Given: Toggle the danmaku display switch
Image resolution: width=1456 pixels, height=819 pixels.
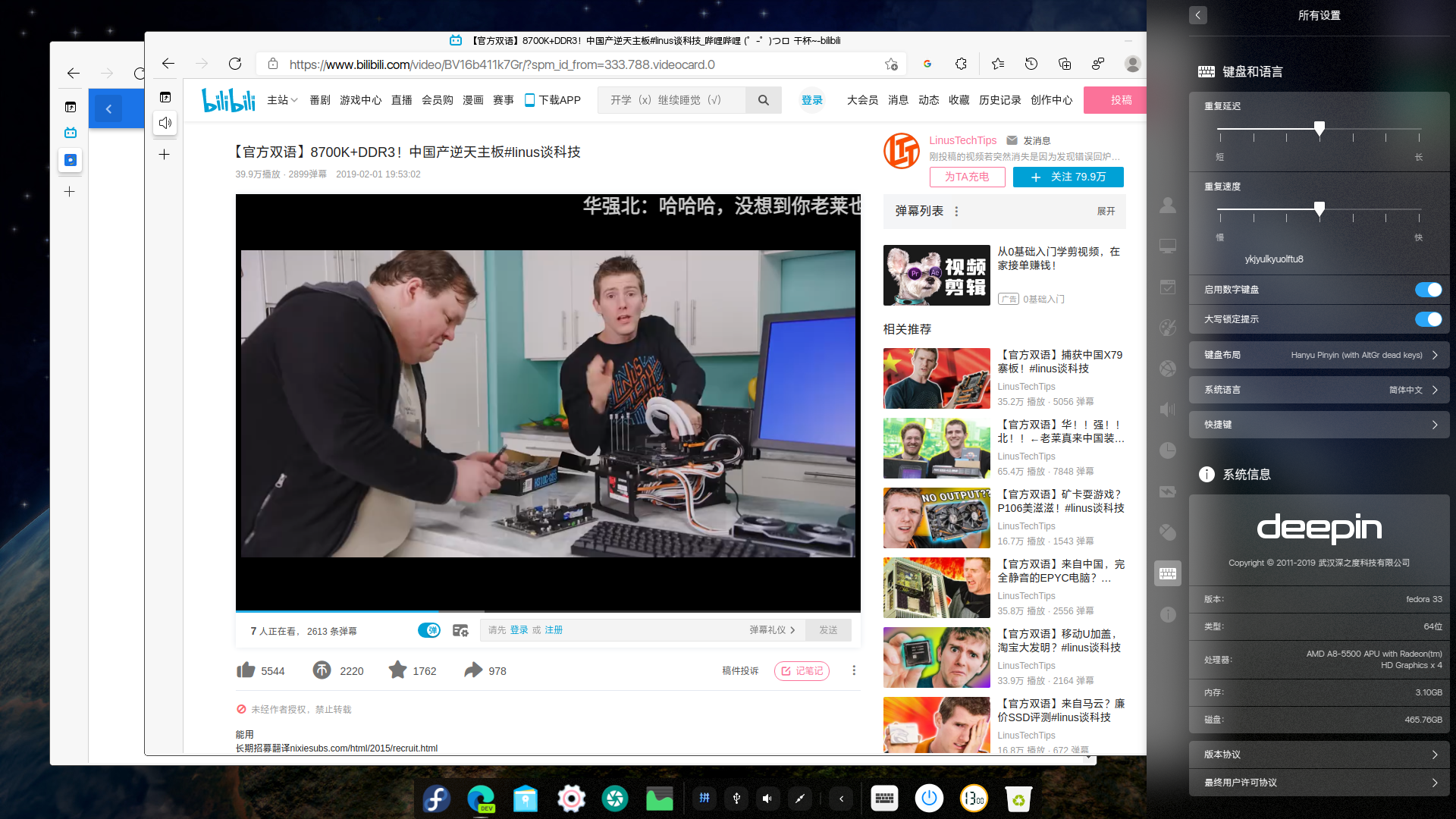Looking at the screenshot, I should [429, 630].
